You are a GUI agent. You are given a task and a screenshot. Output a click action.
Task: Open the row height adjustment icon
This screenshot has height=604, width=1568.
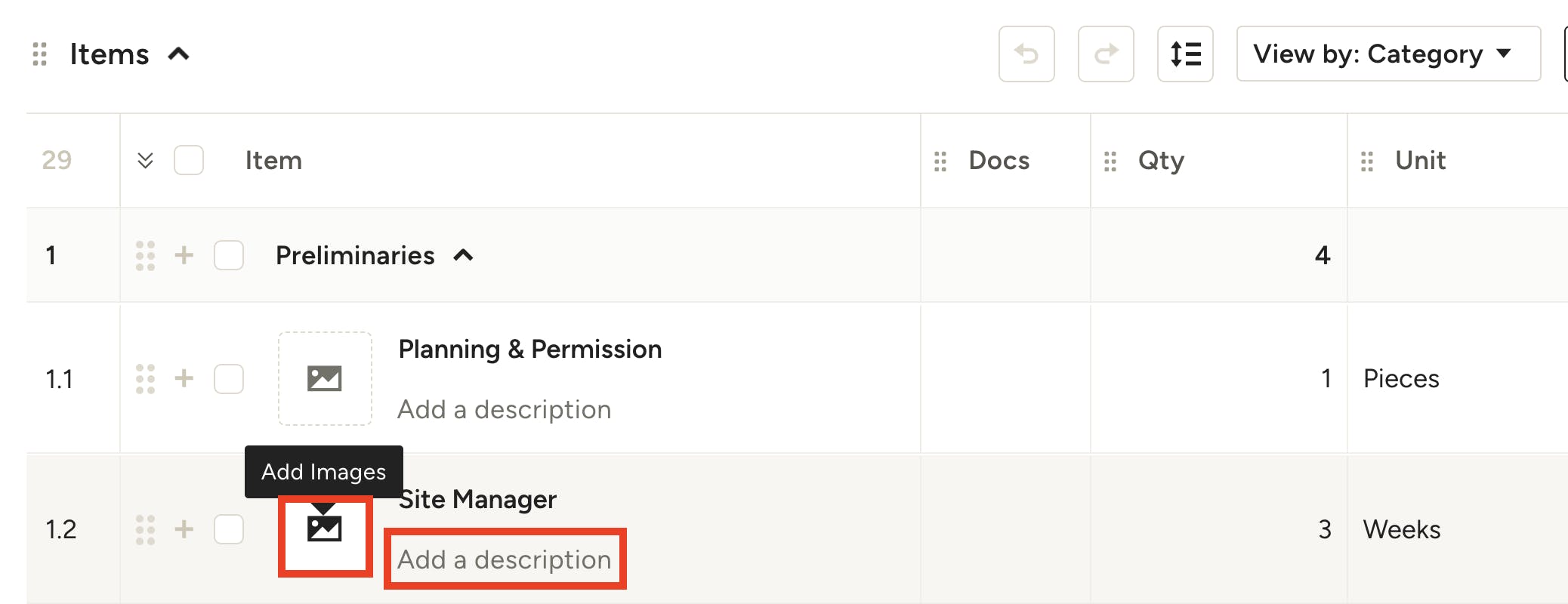[x=1185, y=54]
